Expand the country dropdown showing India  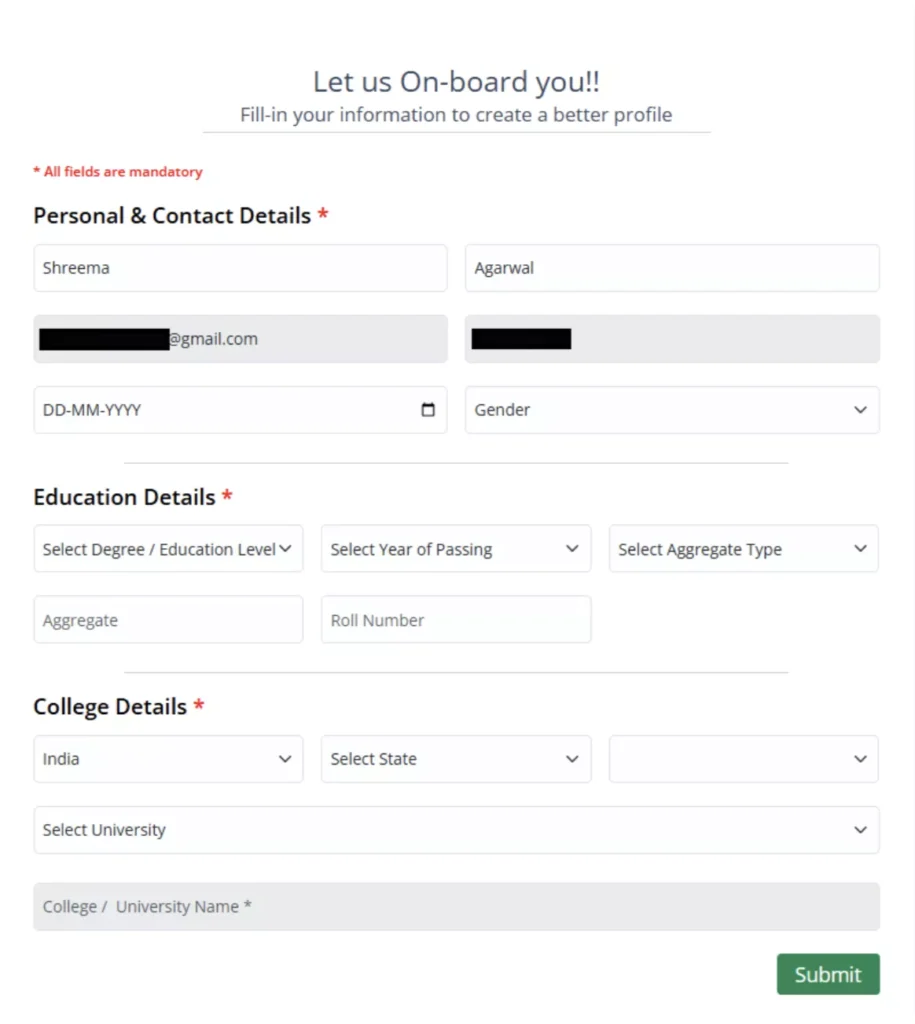168,758
